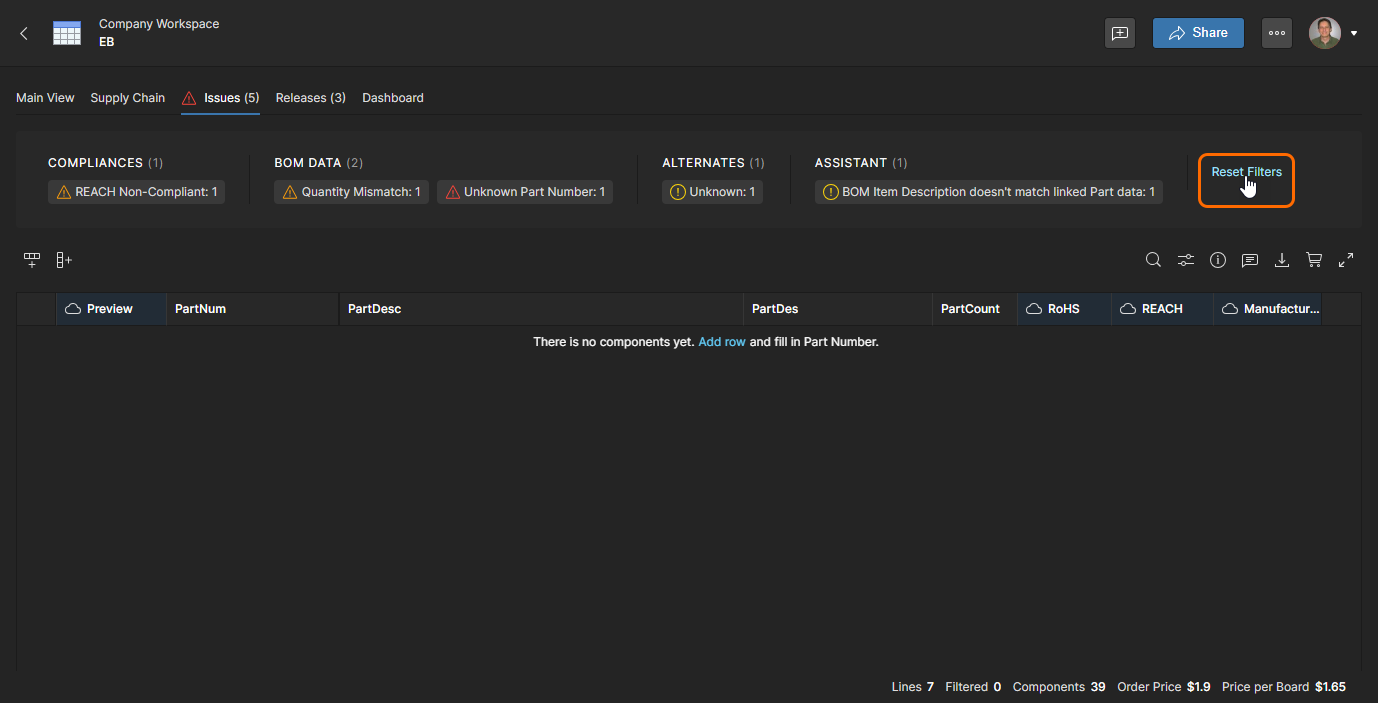Open the shopping cart icon
Image resolution: width=1378 pixels, height=703 pixels.
[x=1314, y=260]
